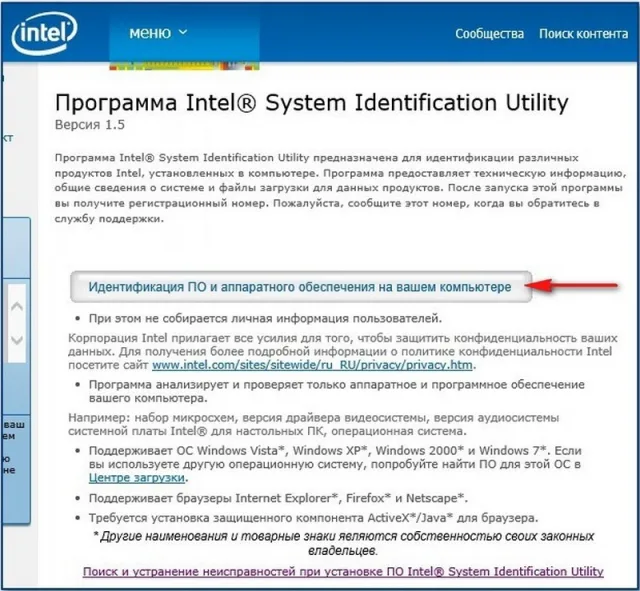
Task: Click the Intel logo
Action: pos(44,33)
